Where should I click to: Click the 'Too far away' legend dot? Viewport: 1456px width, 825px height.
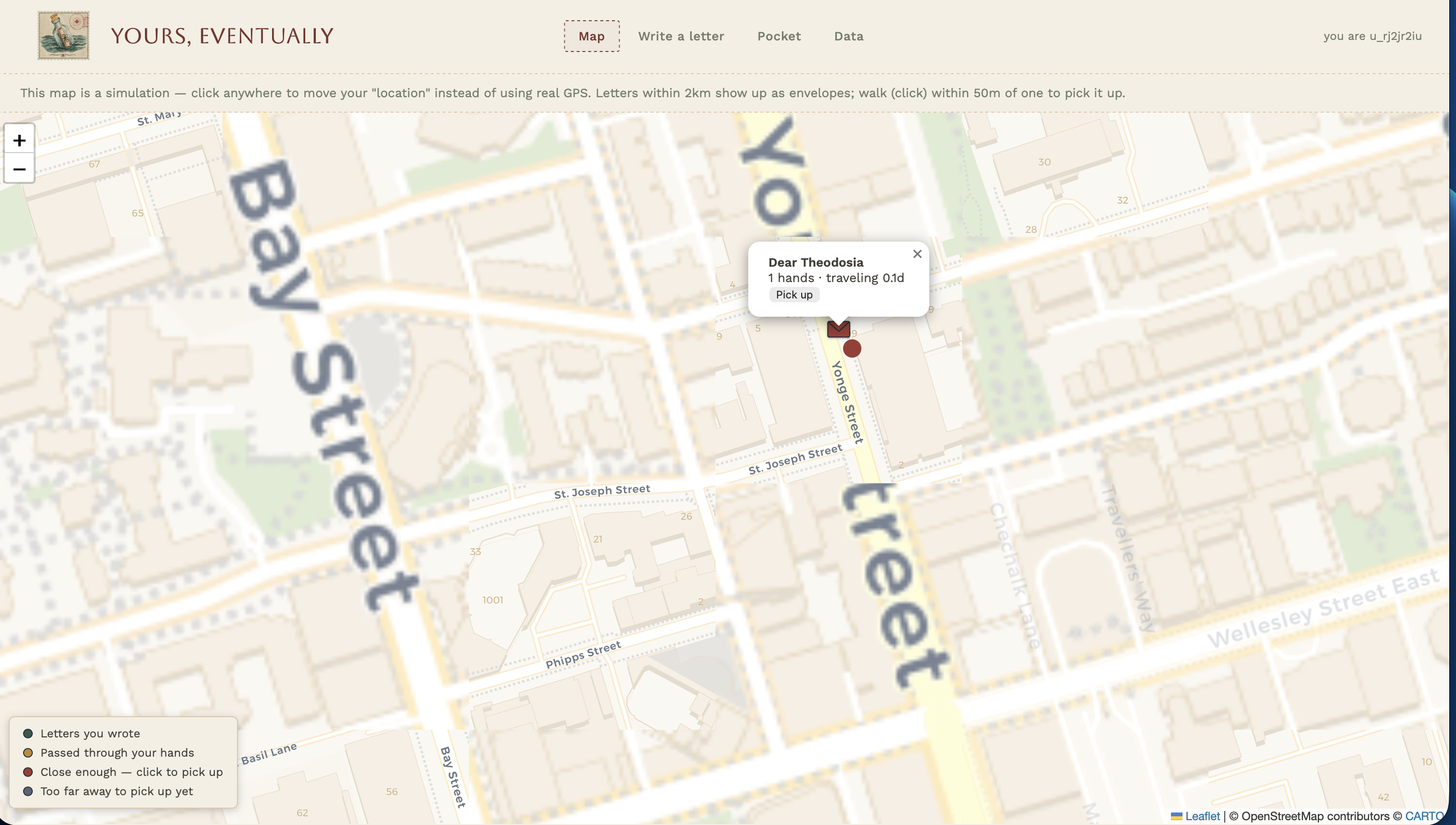[x=28, y=791]
